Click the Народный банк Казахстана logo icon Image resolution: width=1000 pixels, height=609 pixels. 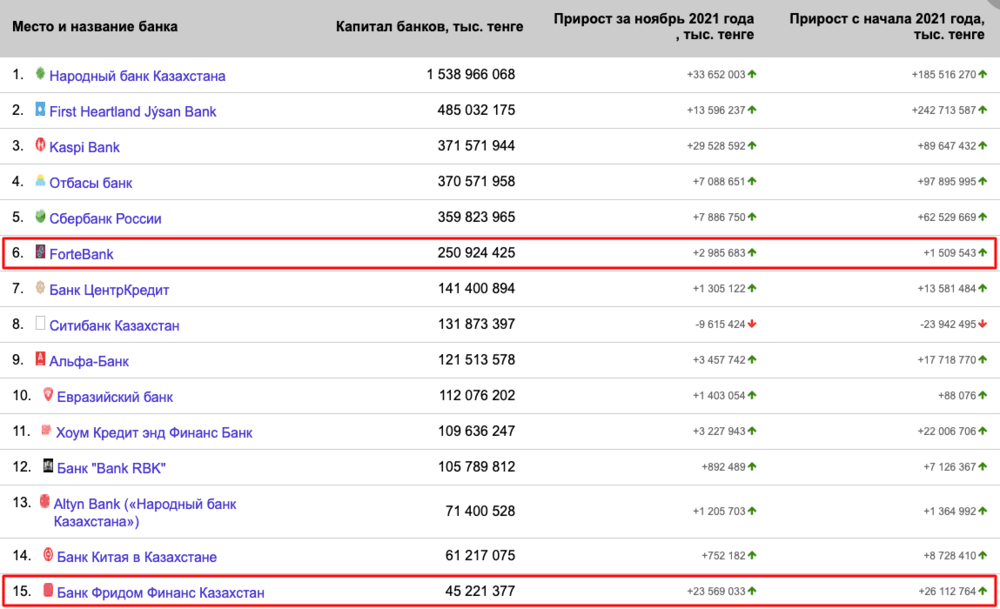40,73
